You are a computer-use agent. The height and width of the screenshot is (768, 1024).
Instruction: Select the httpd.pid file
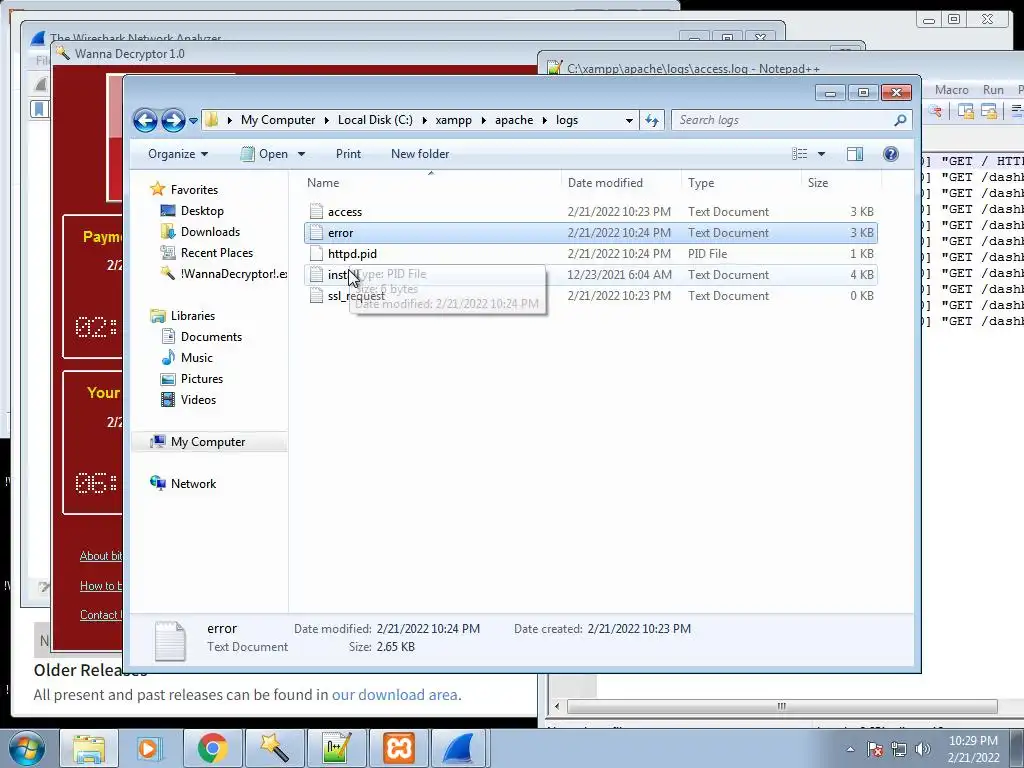point(590,254)
